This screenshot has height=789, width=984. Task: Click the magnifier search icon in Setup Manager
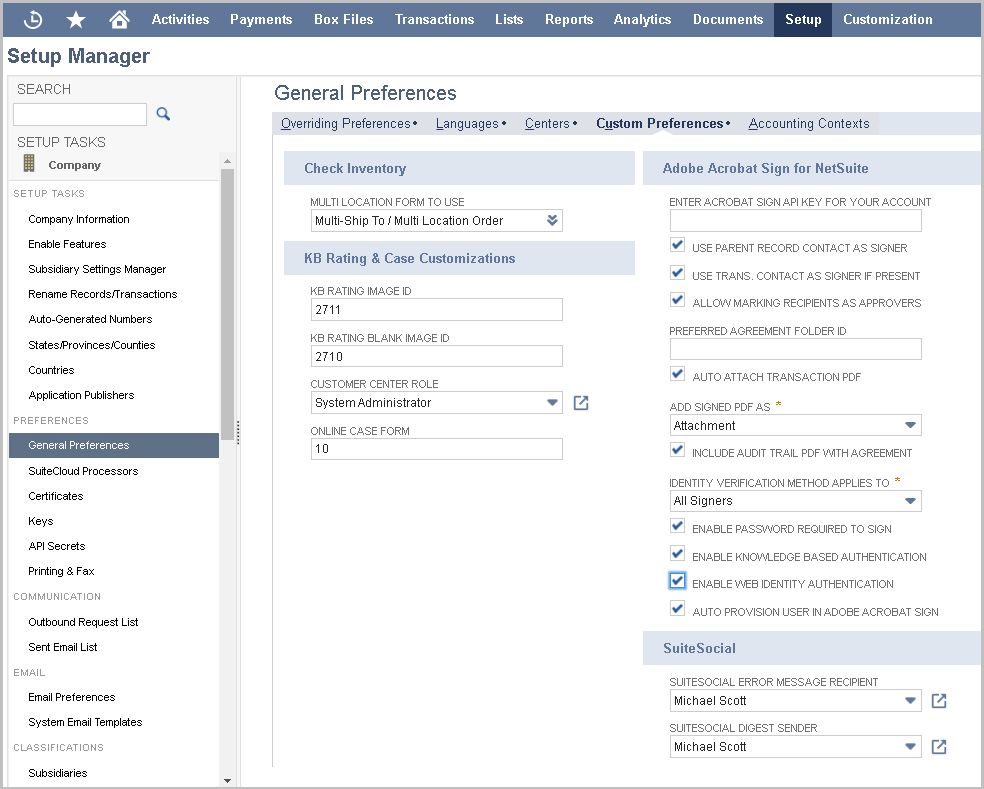click(163, 114)
